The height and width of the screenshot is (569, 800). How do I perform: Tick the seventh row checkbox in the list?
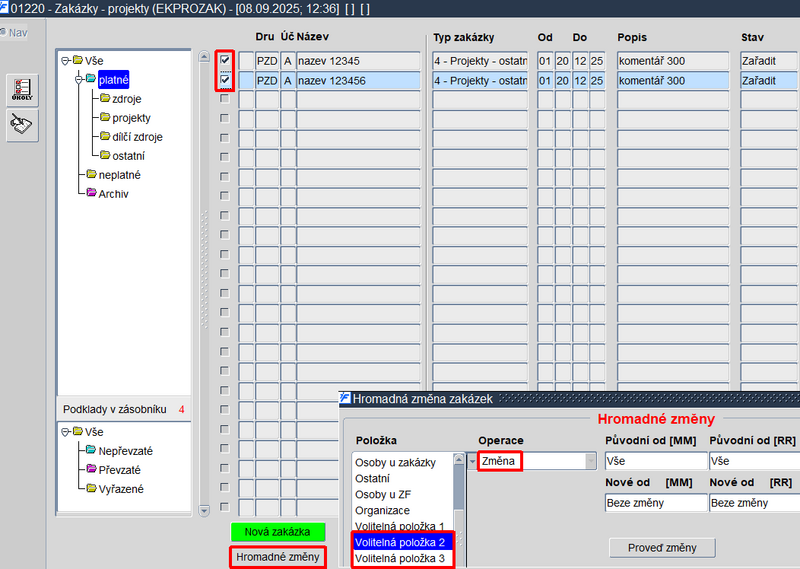click(224, 177)
